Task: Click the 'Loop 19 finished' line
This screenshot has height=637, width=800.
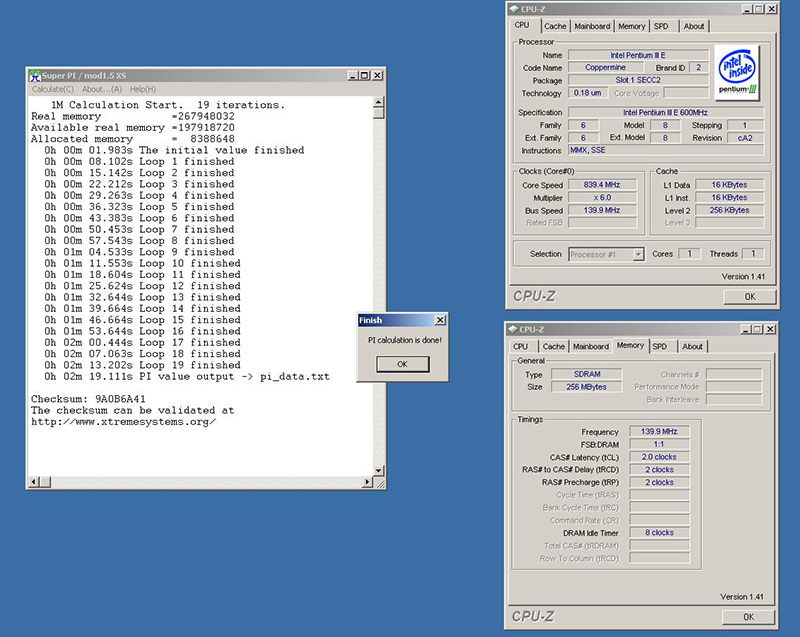Action: pos(142,365)
